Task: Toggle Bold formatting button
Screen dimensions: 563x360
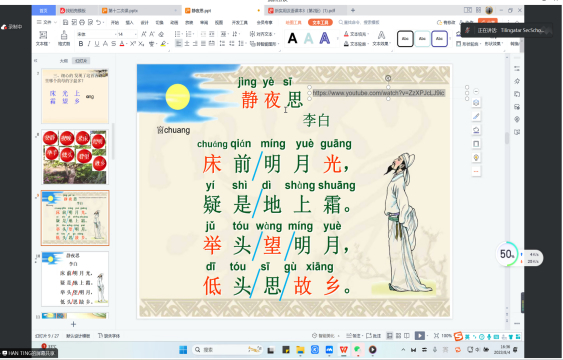Action: pyautogui.click(x=81, y=44)
